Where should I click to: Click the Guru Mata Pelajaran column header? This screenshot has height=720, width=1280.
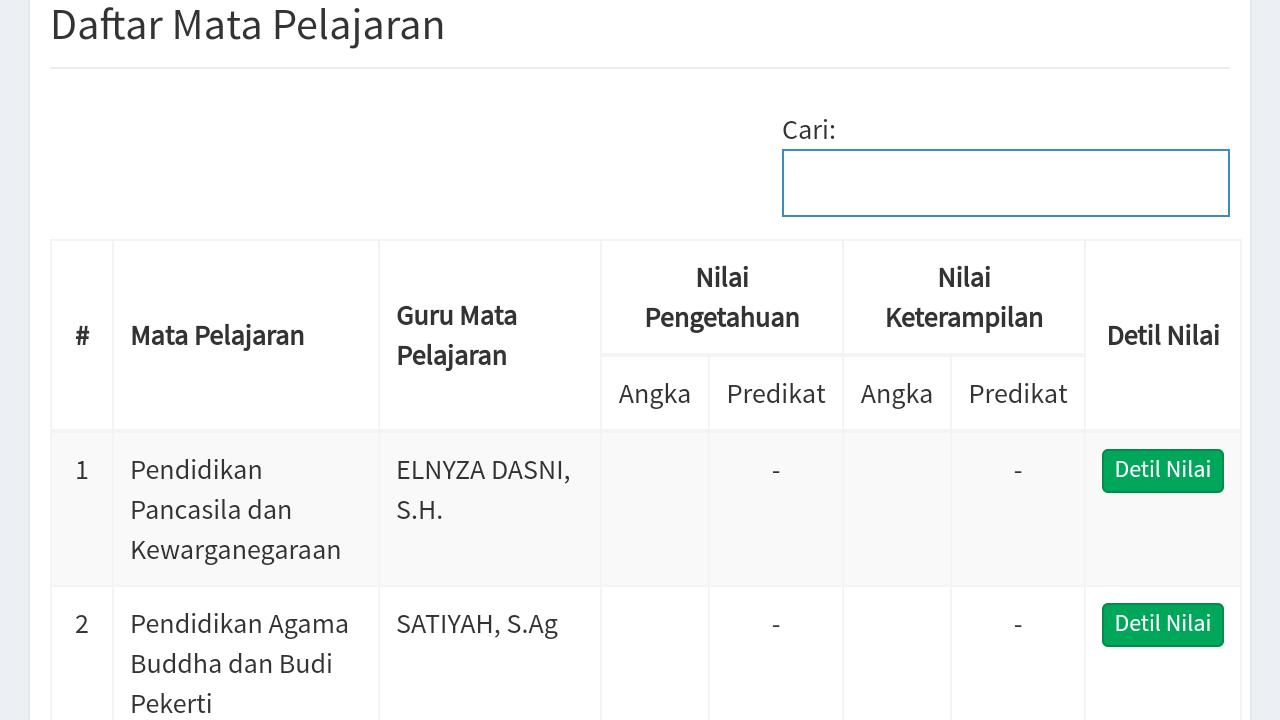point(456,336)
